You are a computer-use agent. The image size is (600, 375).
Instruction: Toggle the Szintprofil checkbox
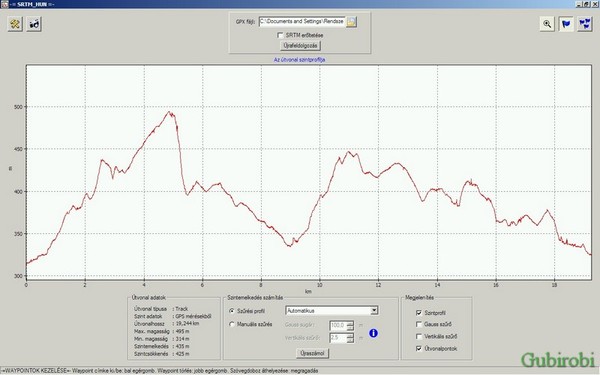point(419,313)
